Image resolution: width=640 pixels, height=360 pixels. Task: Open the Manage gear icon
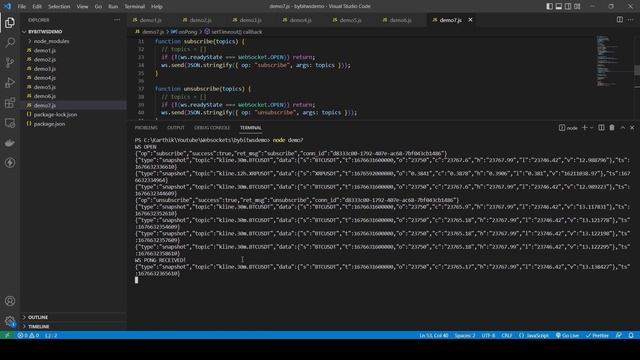[x=10, y=321]
